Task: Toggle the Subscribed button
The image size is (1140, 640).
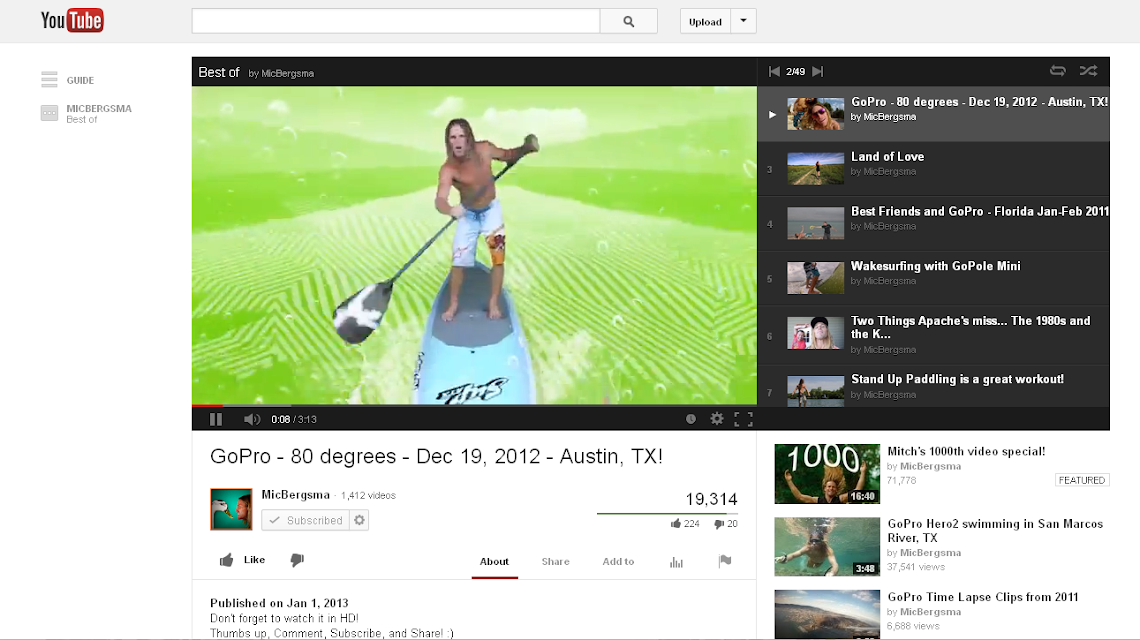Action: pyautogui.click(x=305, y=520)
